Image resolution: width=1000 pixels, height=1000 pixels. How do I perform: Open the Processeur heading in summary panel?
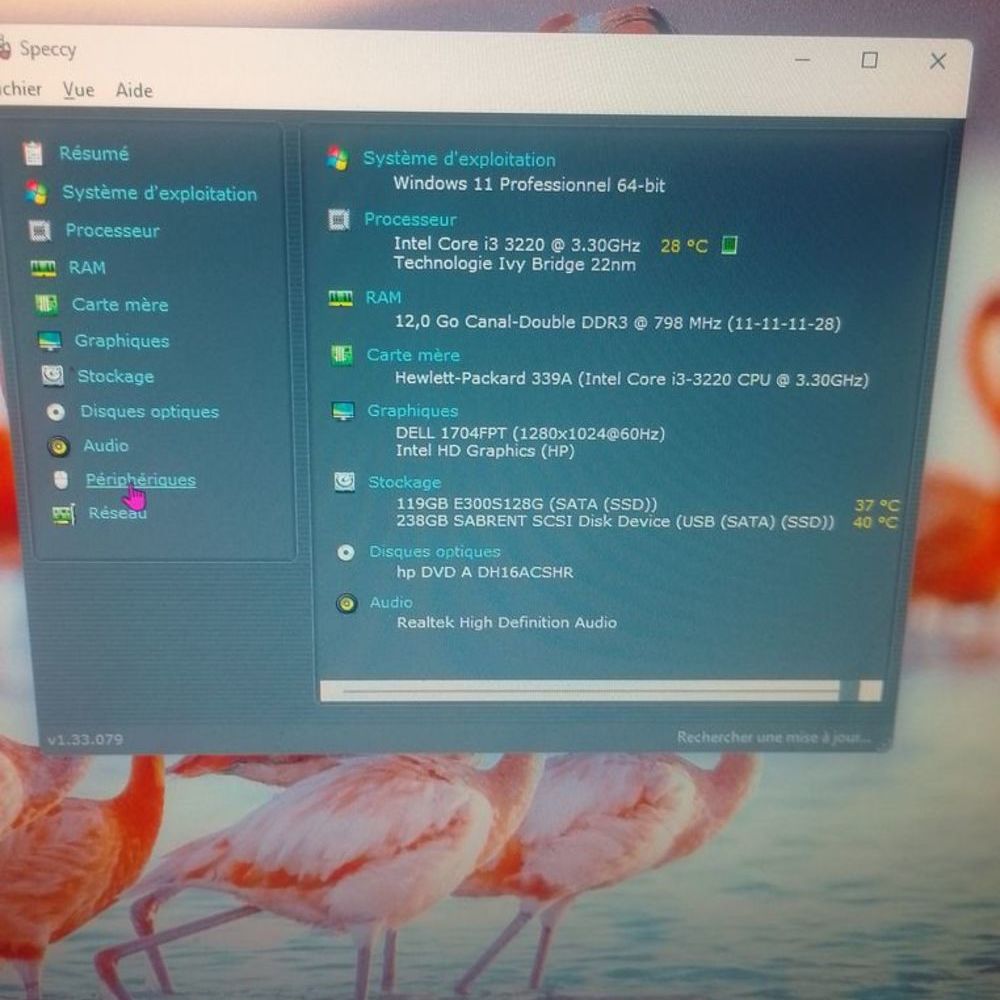coord(410,219)
